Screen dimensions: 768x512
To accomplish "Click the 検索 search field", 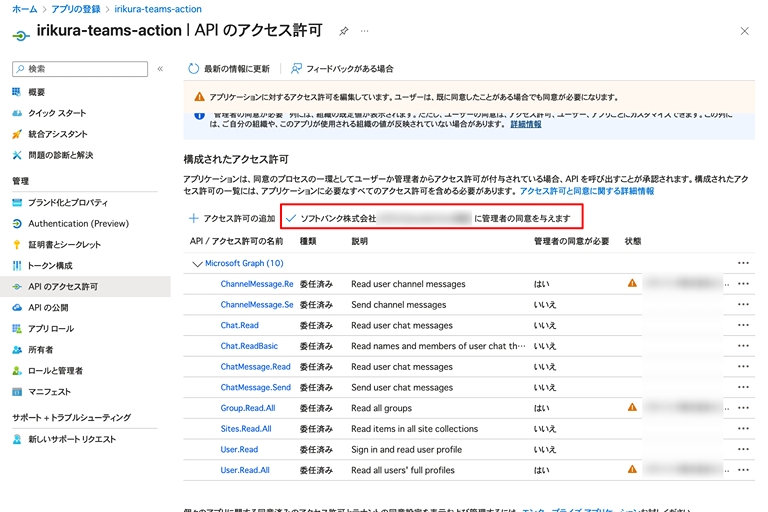I will 80,69.
